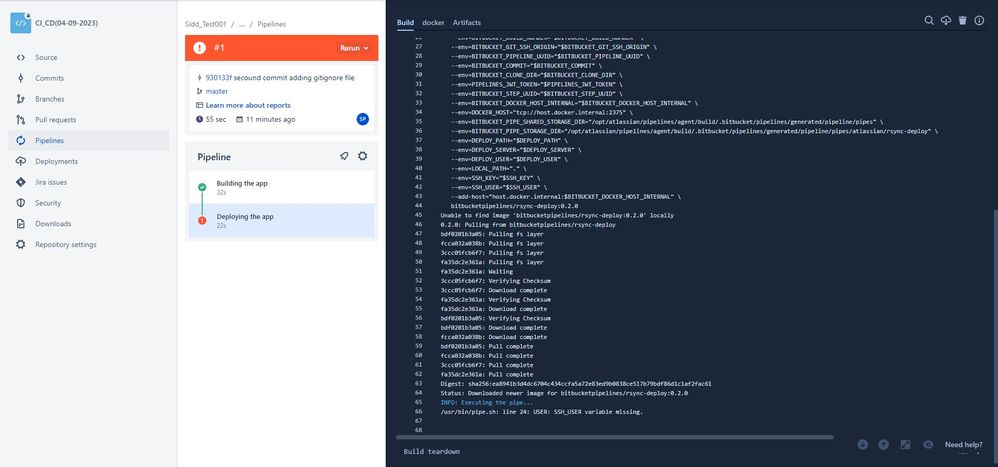Toggle the eye visibility icon
The image size is (998, 467).
pyautogui.click(x=928, y=445)
